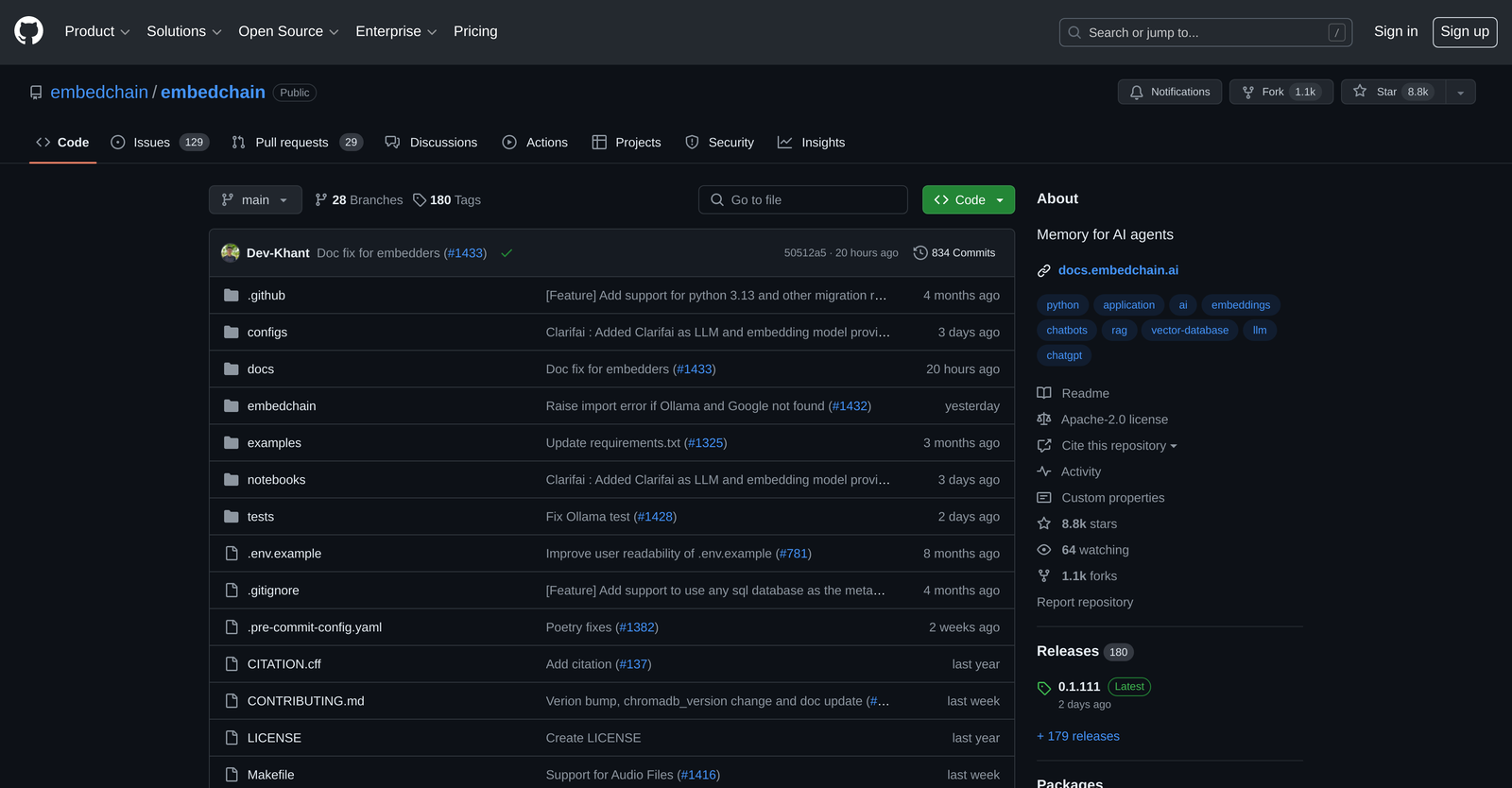Click the Report repository link

pos(1085,602)
